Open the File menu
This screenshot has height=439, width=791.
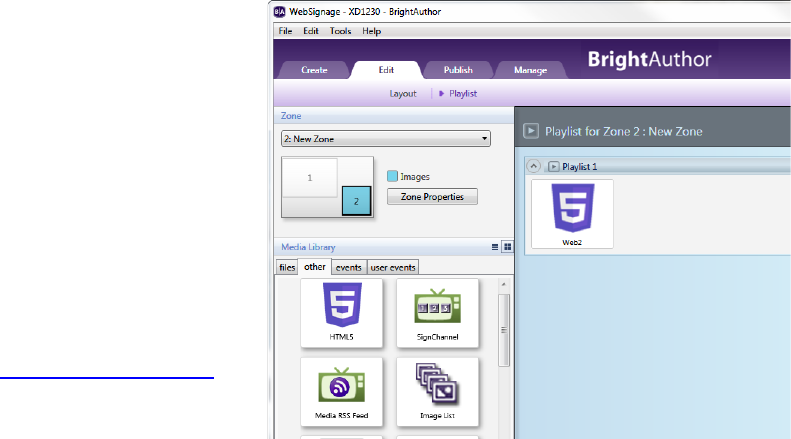285,31
